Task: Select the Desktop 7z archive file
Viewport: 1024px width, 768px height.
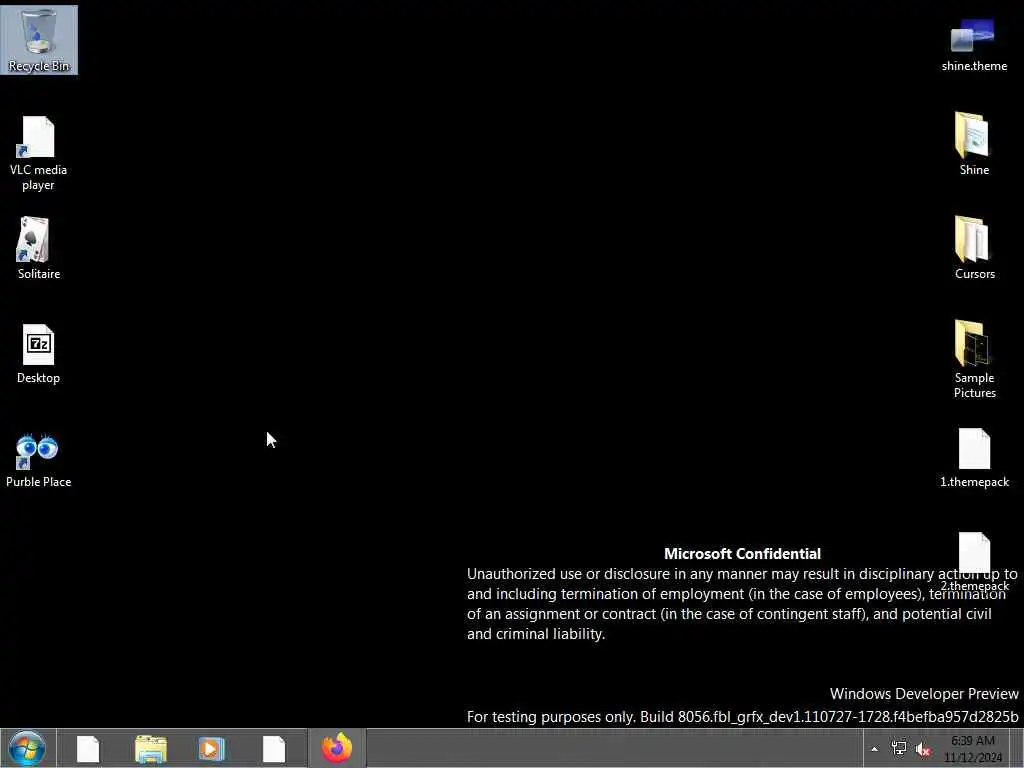Action: (x=38, y=354)
